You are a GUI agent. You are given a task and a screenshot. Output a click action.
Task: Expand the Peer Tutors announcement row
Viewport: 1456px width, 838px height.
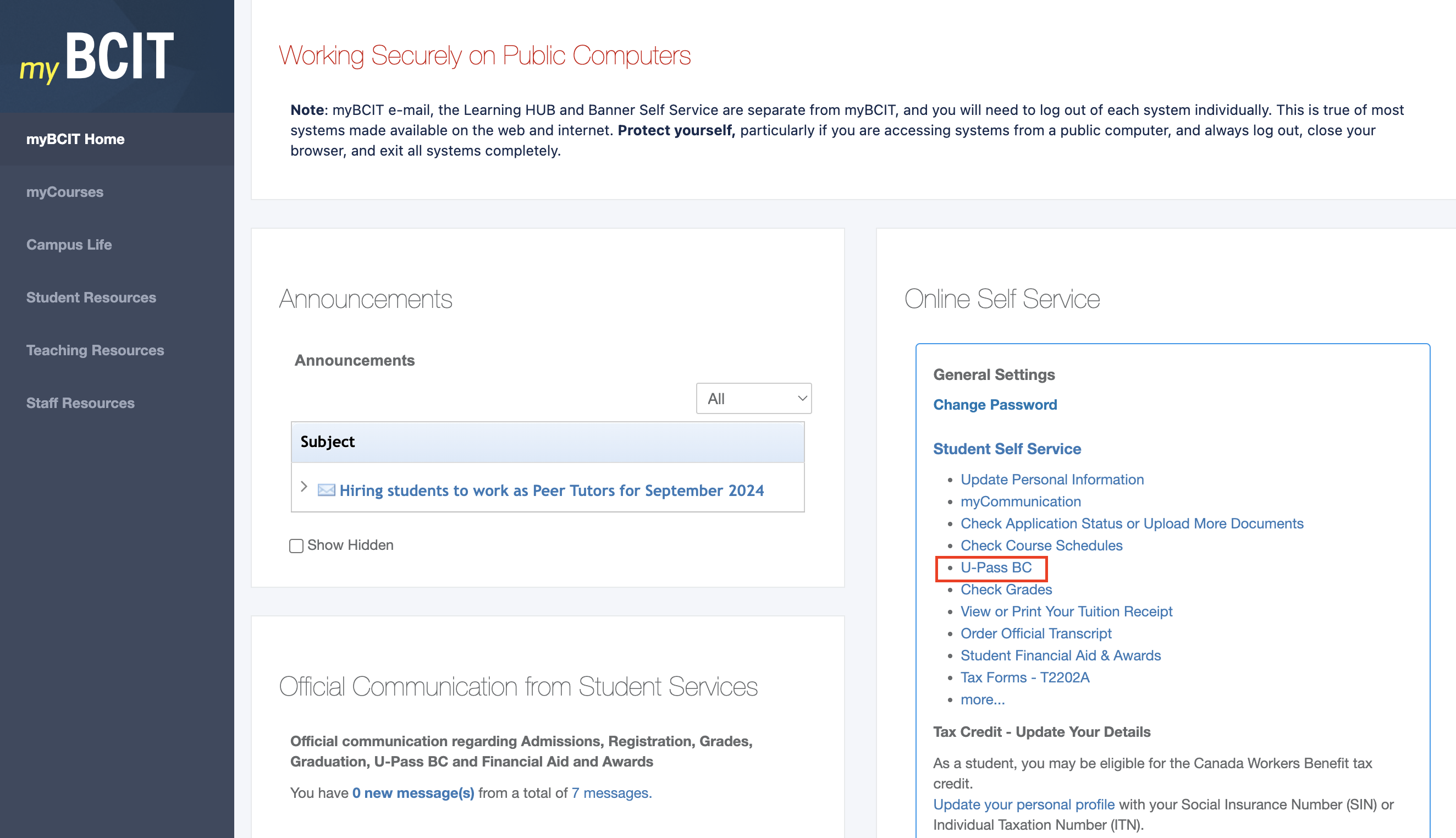[x=304, y=487]
